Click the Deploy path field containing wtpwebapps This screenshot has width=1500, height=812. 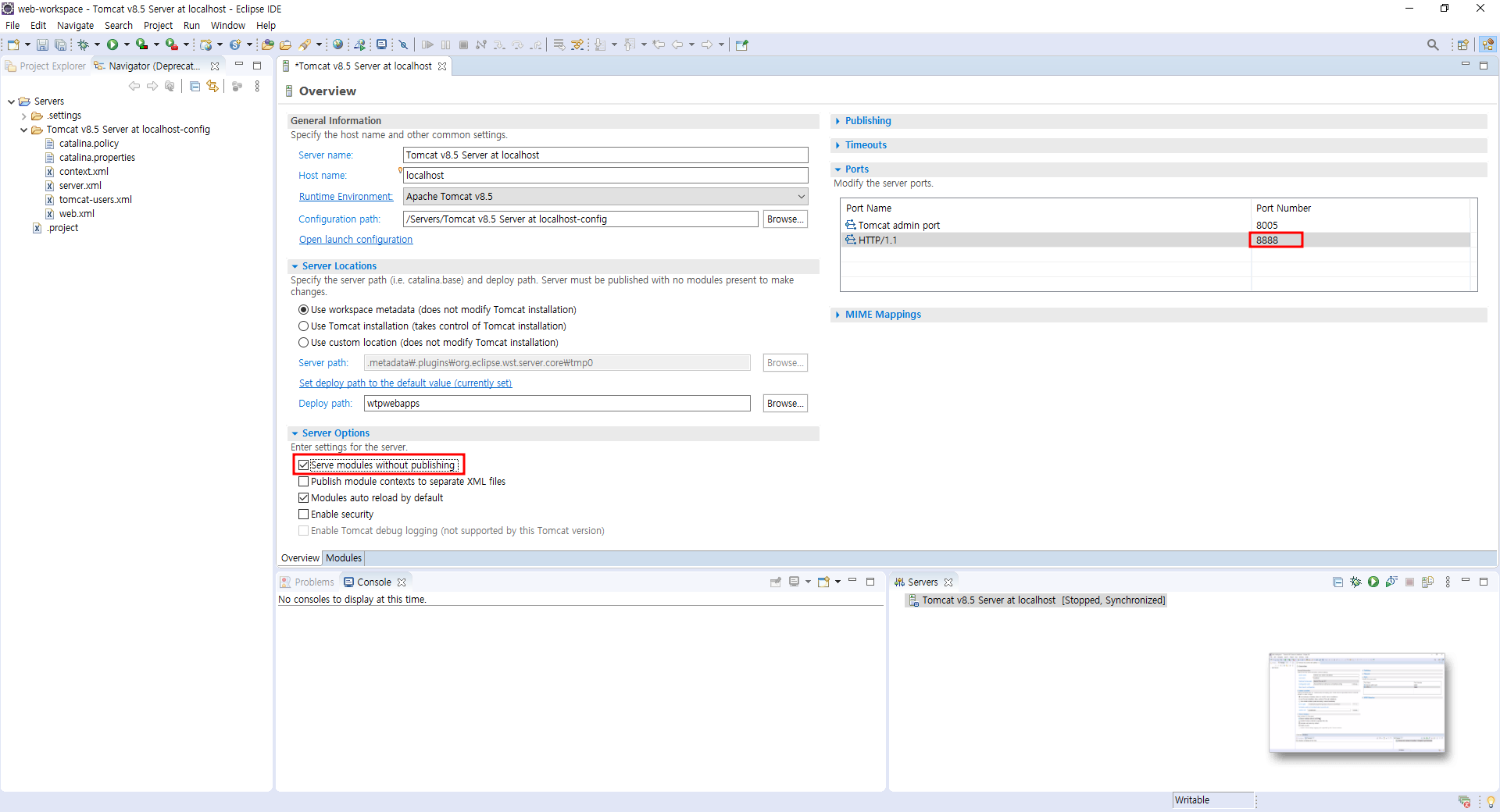[x=557, y=404]
